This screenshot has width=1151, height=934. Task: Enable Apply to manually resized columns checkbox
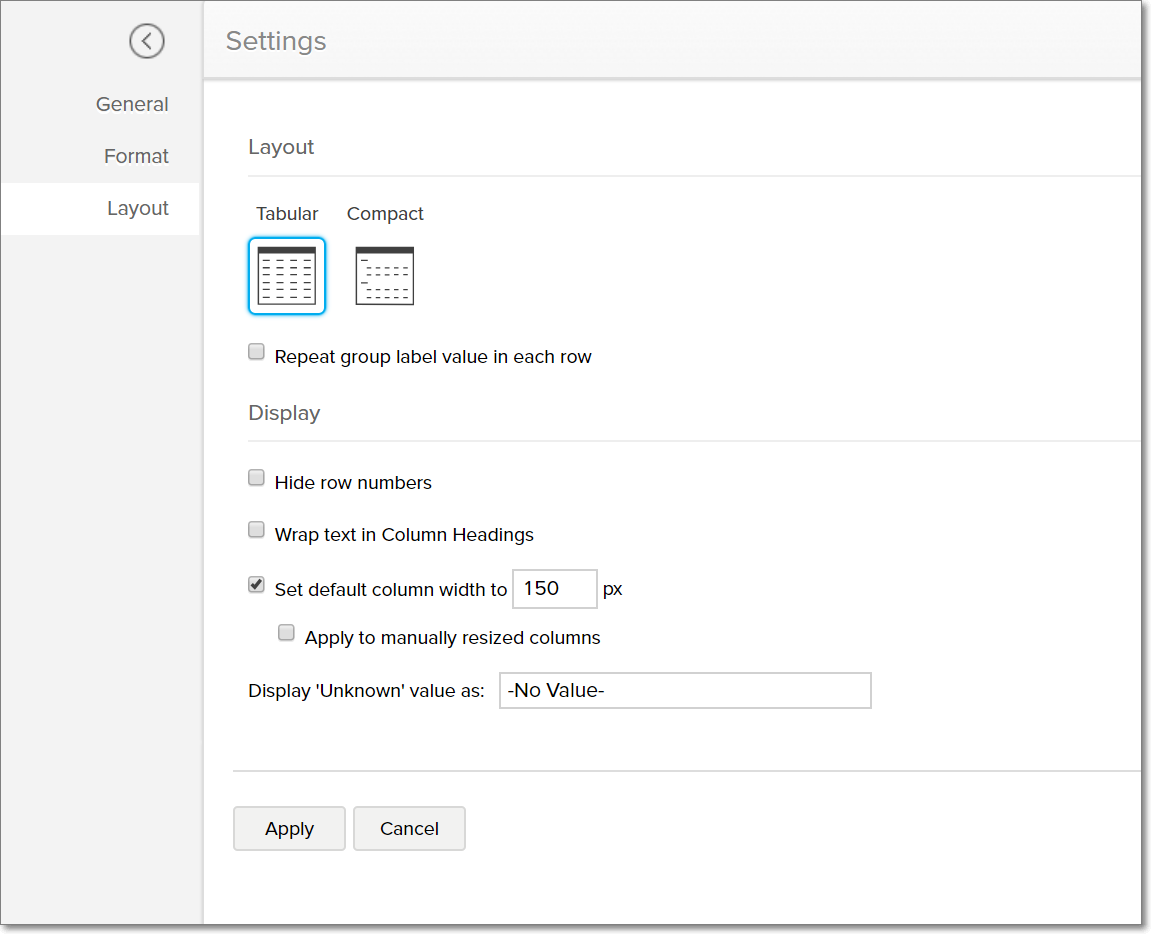[287, 633]
